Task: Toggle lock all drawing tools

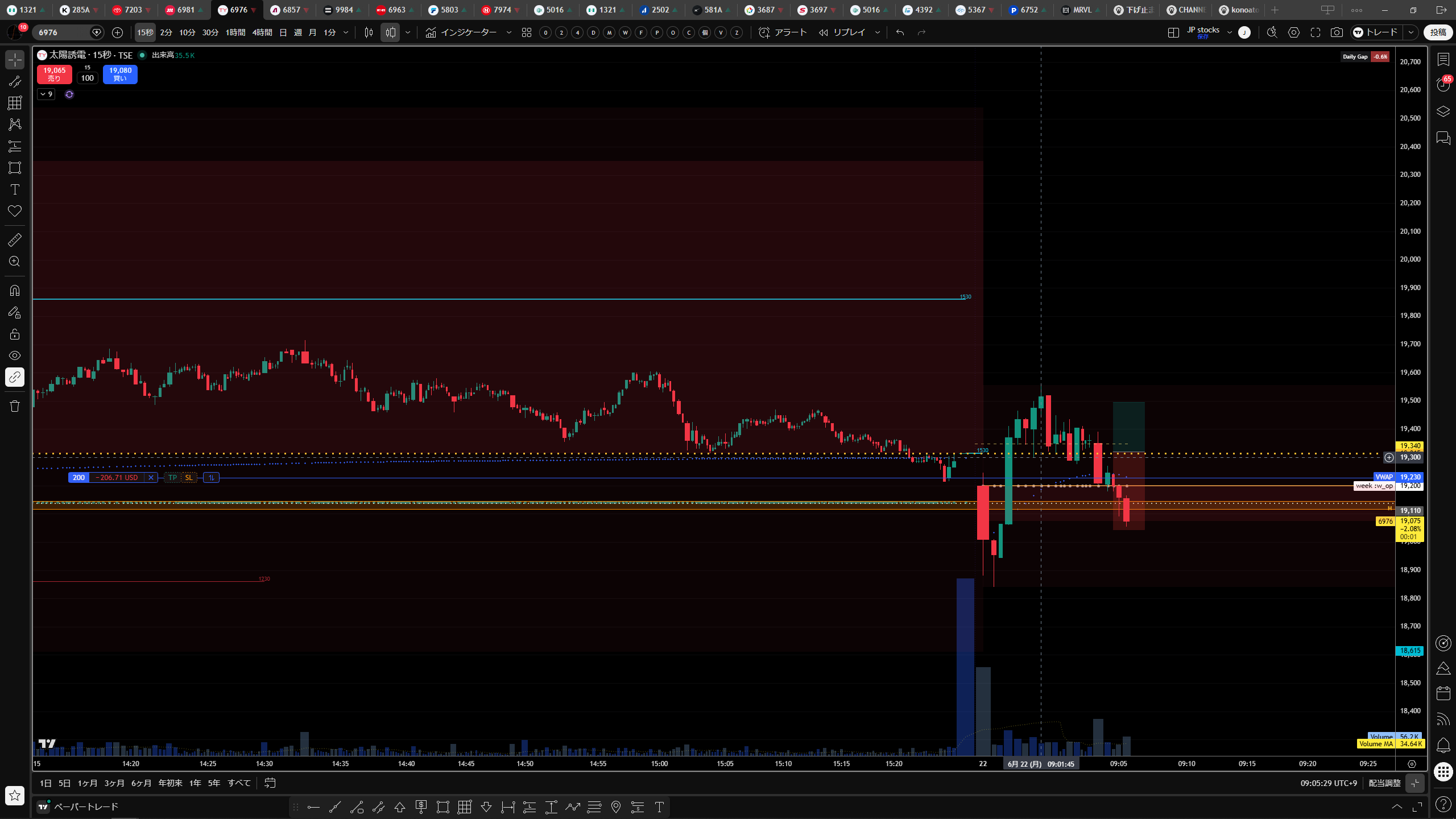Action: pos(15,334)
